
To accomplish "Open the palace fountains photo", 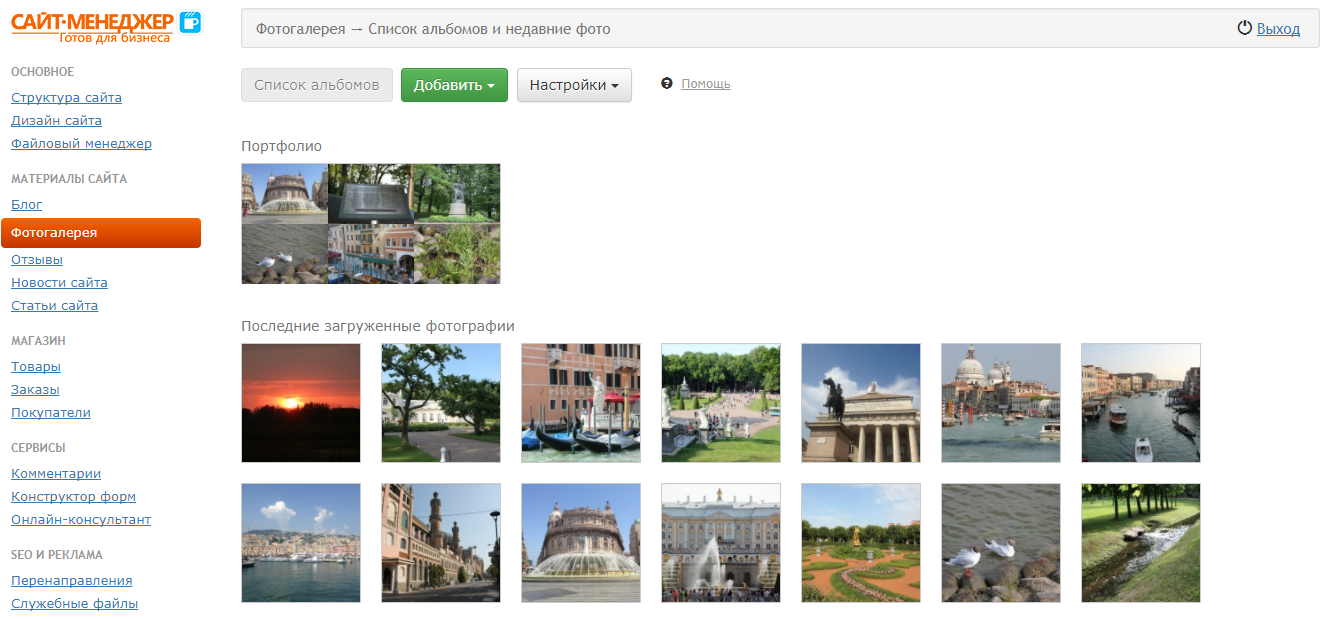I will pyautogui.click(x=721, y=543).
